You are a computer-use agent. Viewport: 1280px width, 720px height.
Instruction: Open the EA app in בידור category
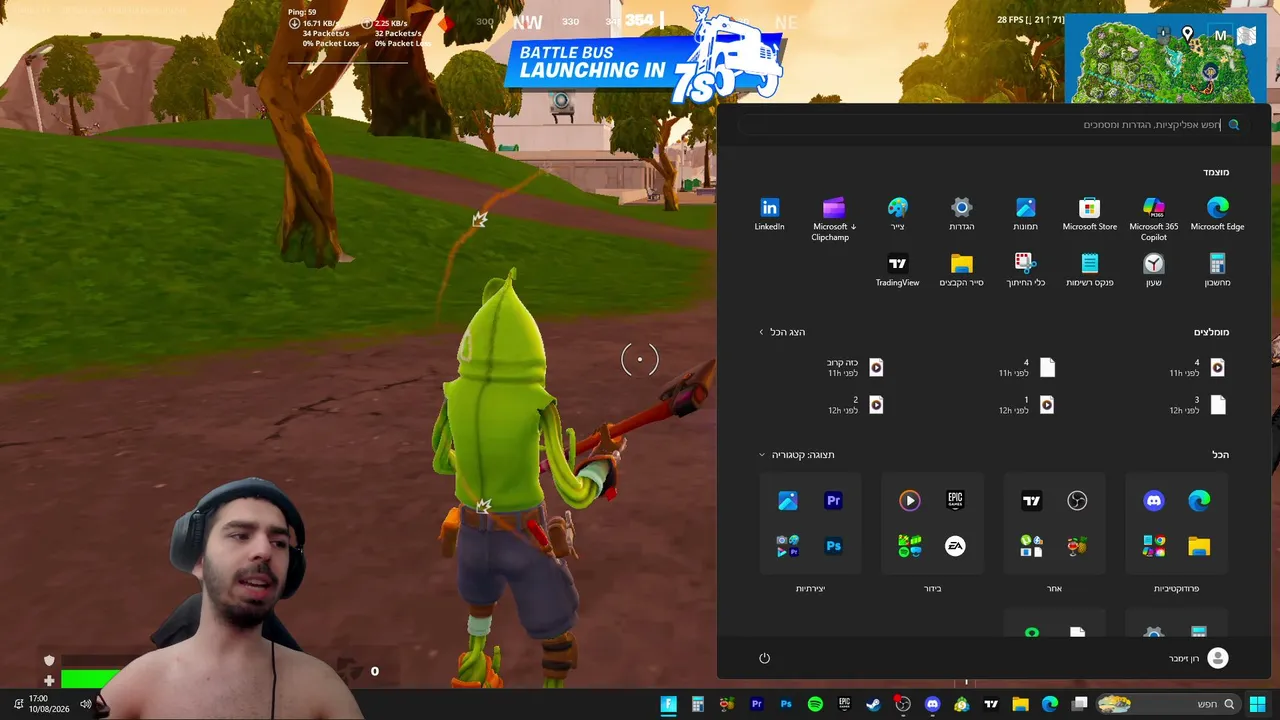955,546
